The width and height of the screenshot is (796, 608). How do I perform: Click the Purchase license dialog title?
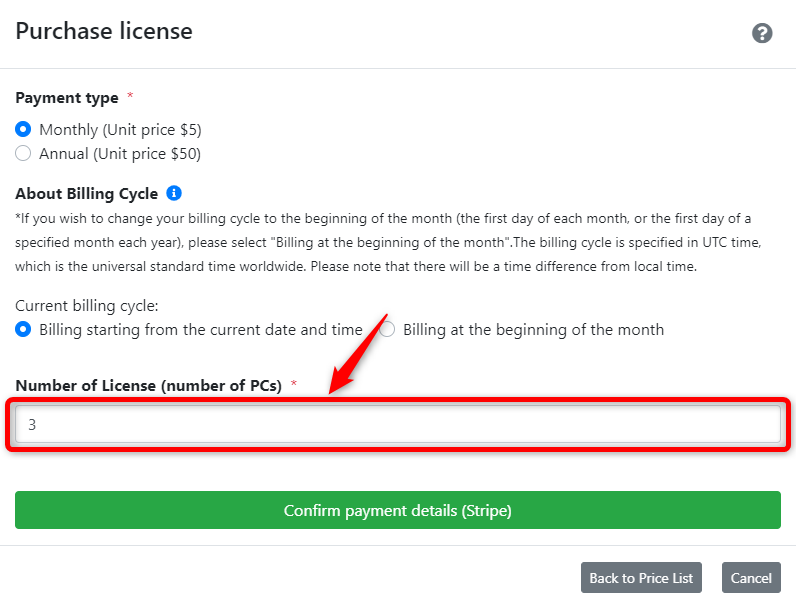(x=104, y=31)
